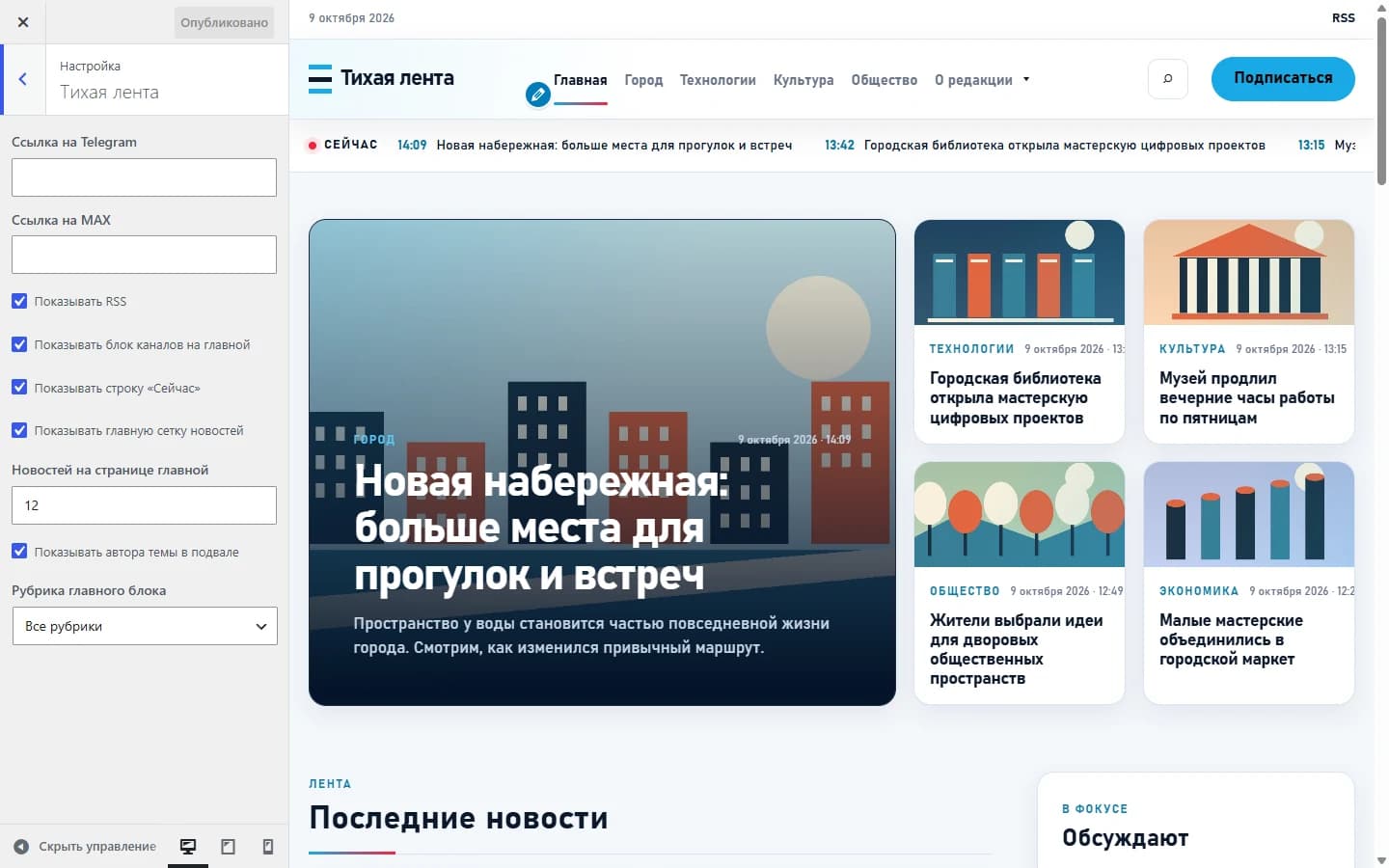
Task: Click ГОРОД label on hero card
Action: [374, 440]
